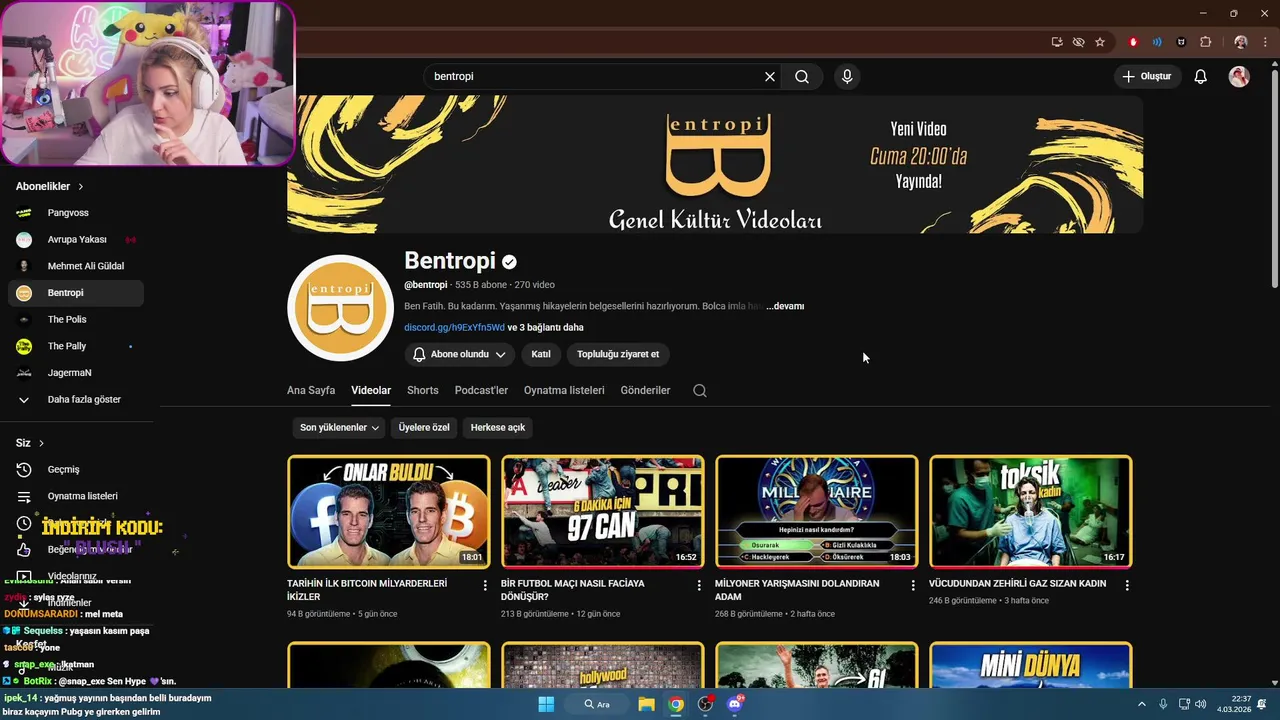1280x720 pixels.
Task: Open the red hand ad-blocker extension
Action: click(1133, 42)
